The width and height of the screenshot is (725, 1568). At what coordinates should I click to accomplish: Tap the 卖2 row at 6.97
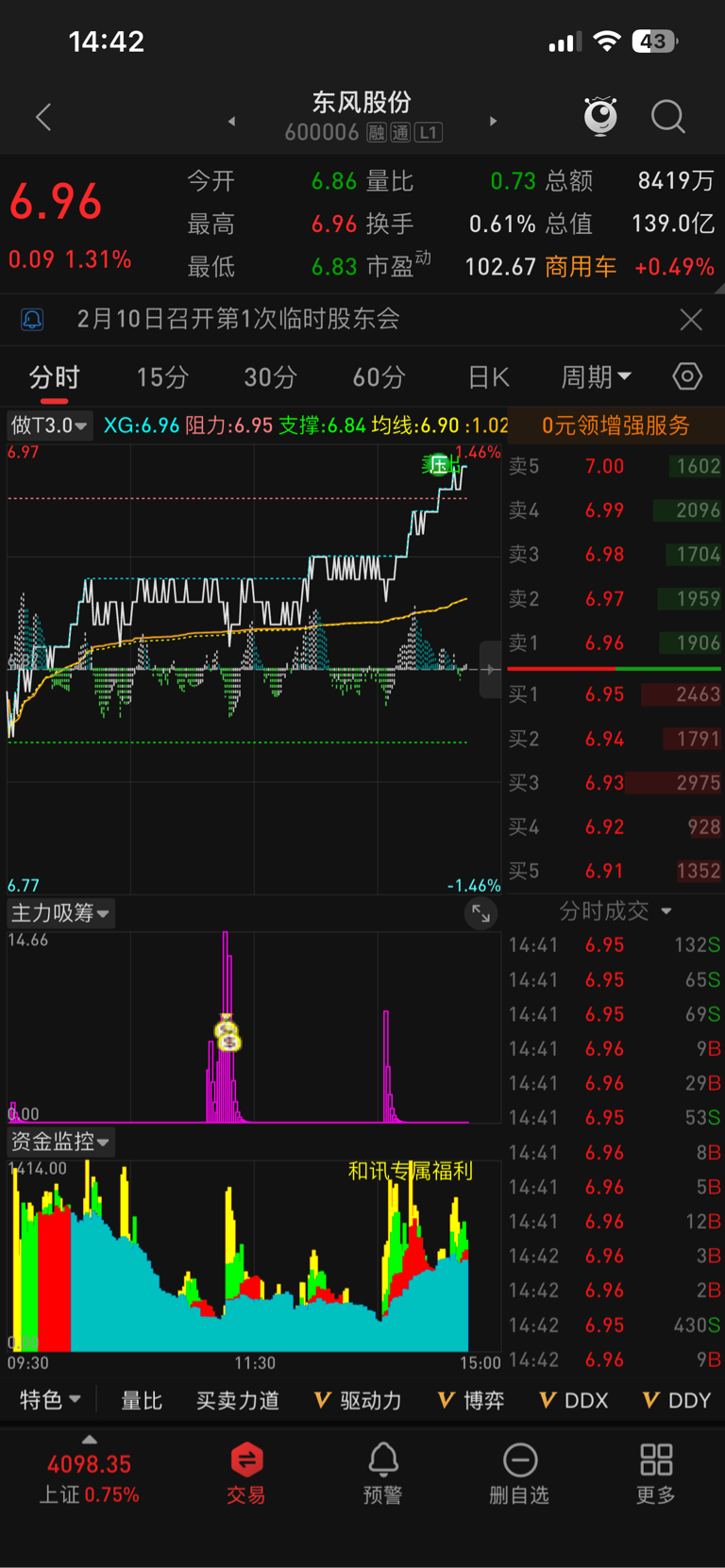[615, 599]
